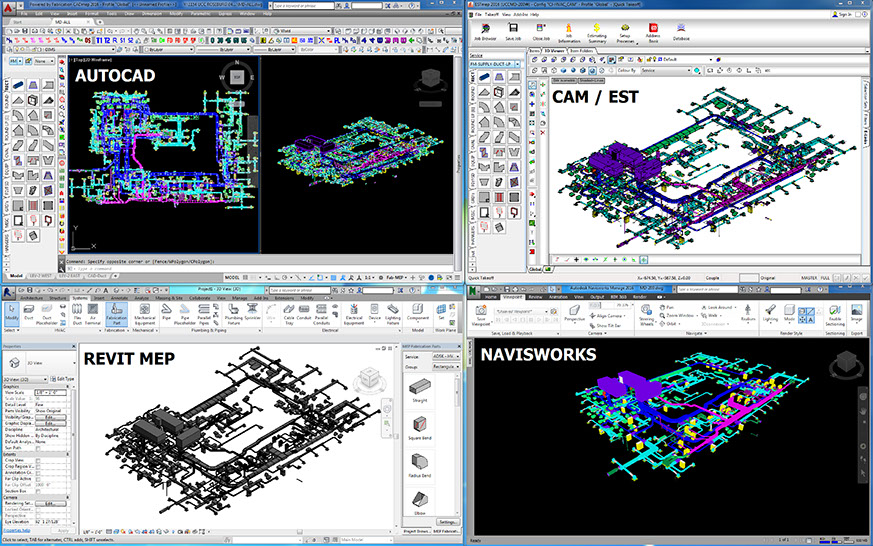Toggle Sun Path checkbox in Revit properties
Image resolution: width=873 pixels, height=546 pixels.
point(38,448)
